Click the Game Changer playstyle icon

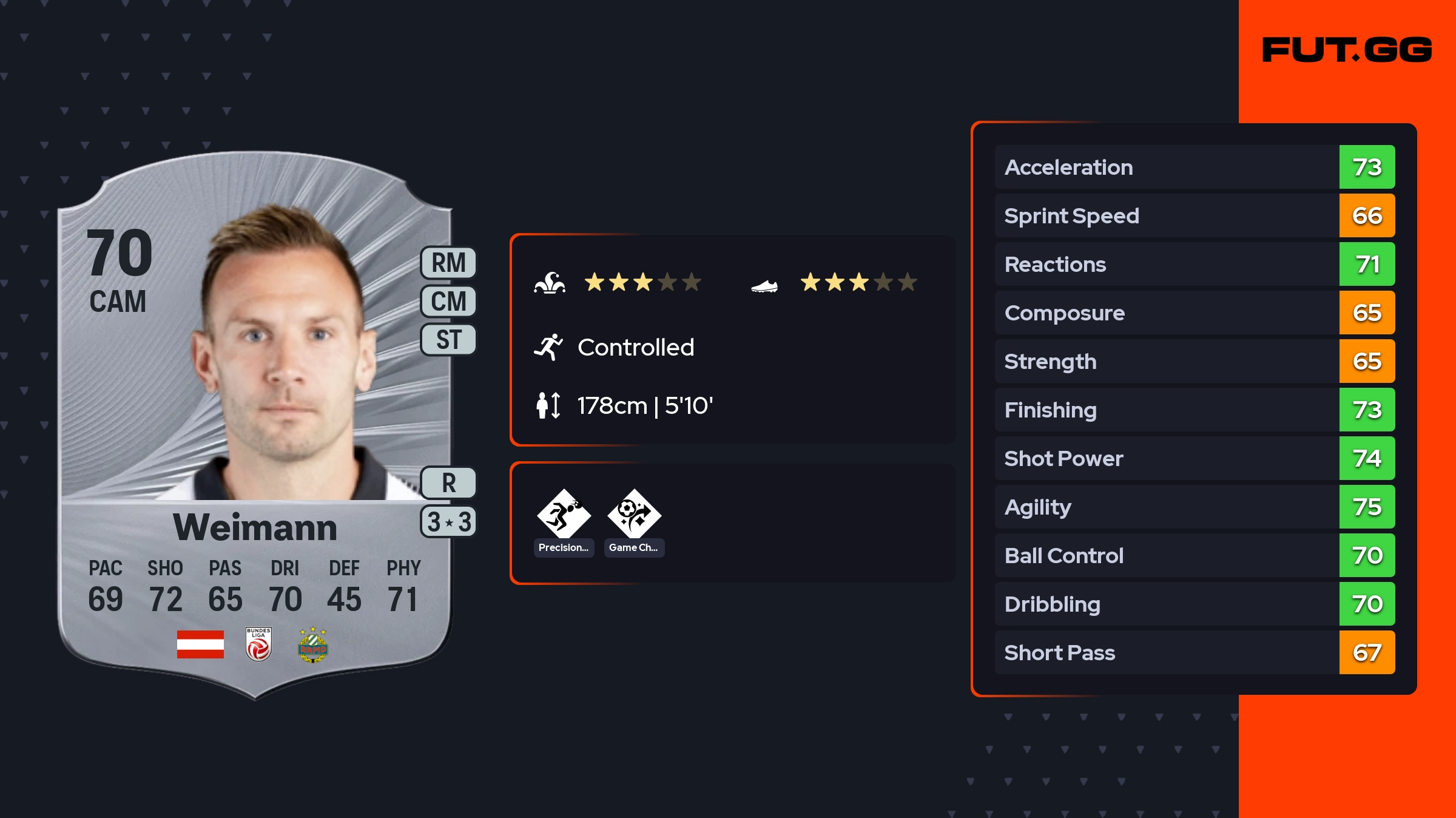[x=634, y=515]
